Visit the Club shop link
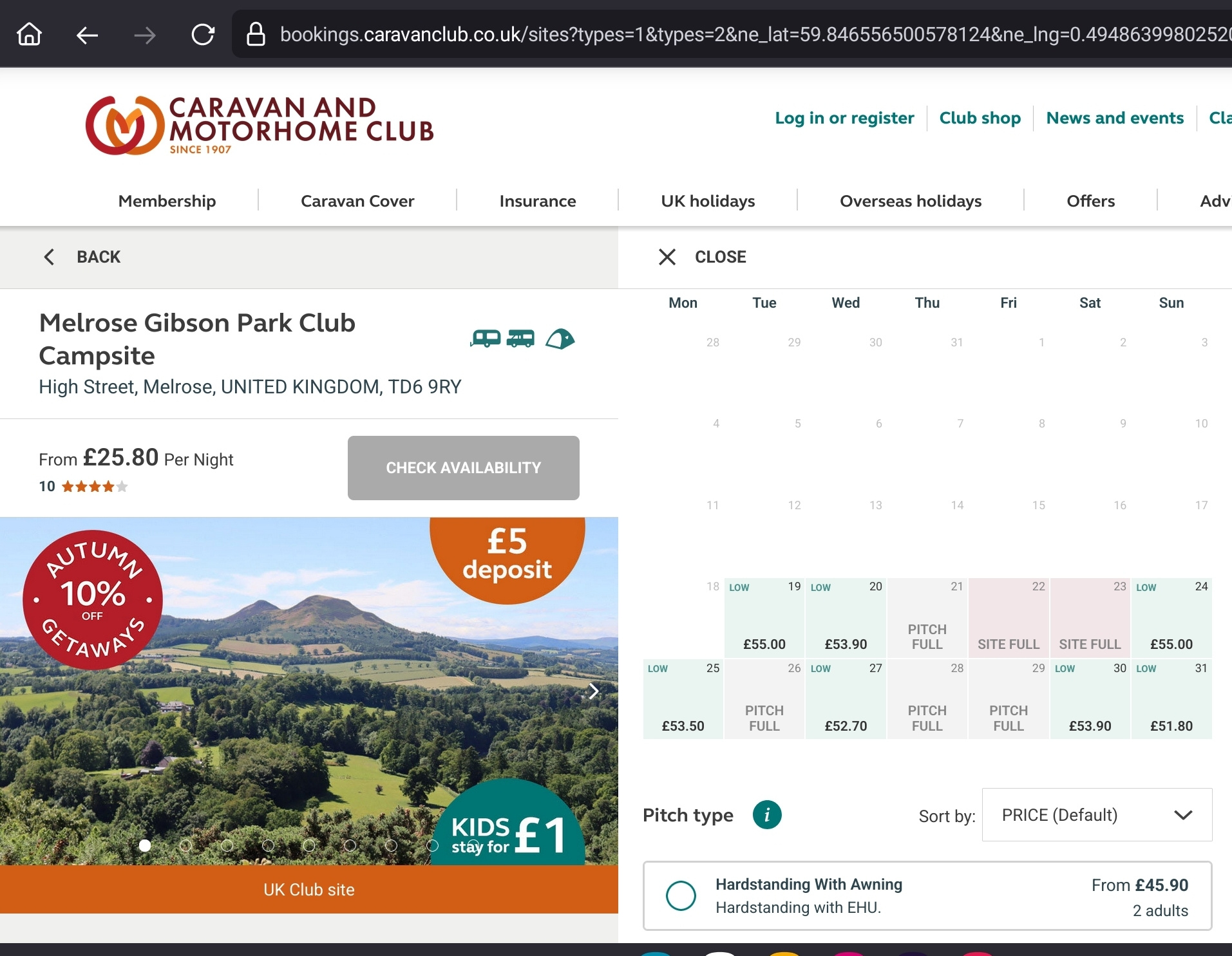Image resolution: width=1232 pixels, height=956 pixels. click(980, 118)
